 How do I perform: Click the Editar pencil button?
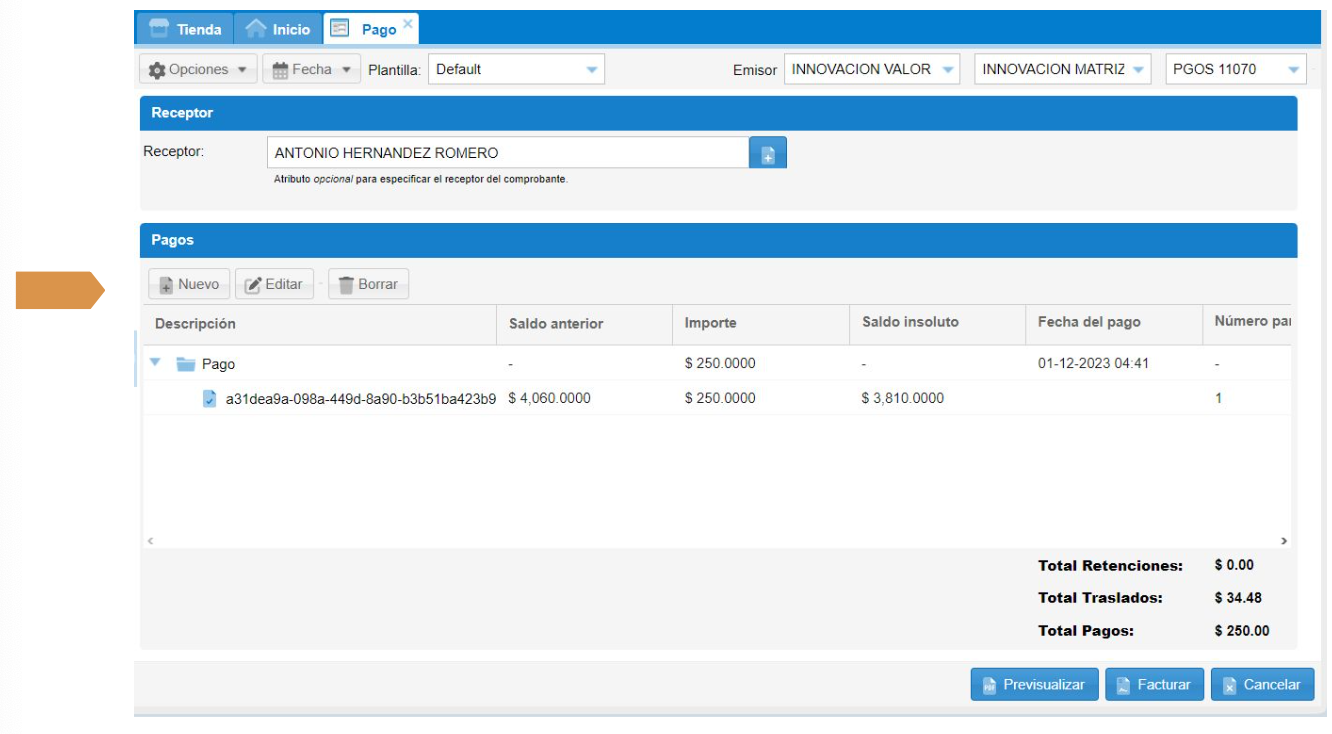coord(274,284)
